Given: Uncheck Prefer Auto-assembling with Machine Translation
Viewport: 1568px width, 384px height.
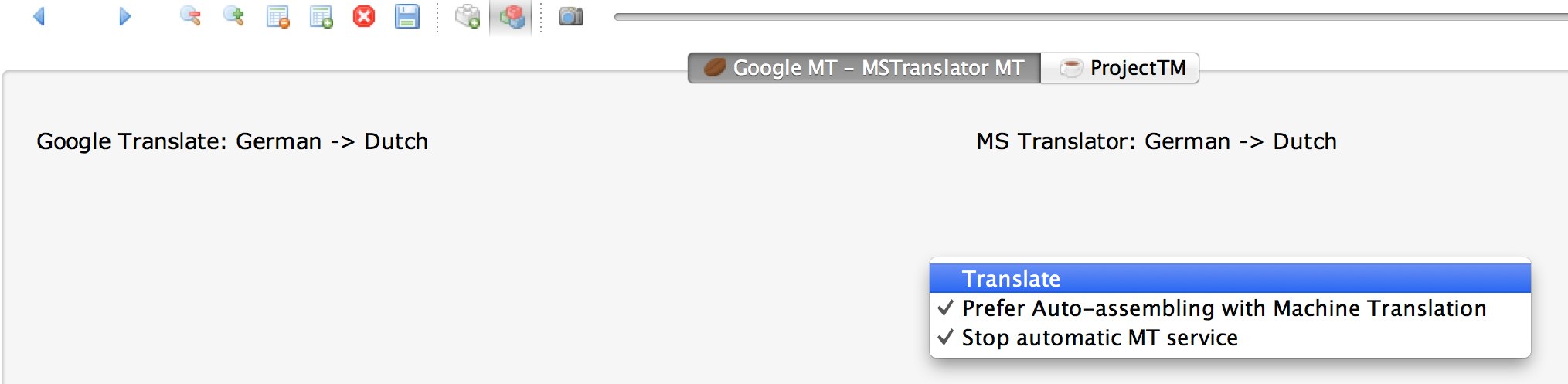Looking at the screenshot, I should 1223,308.
